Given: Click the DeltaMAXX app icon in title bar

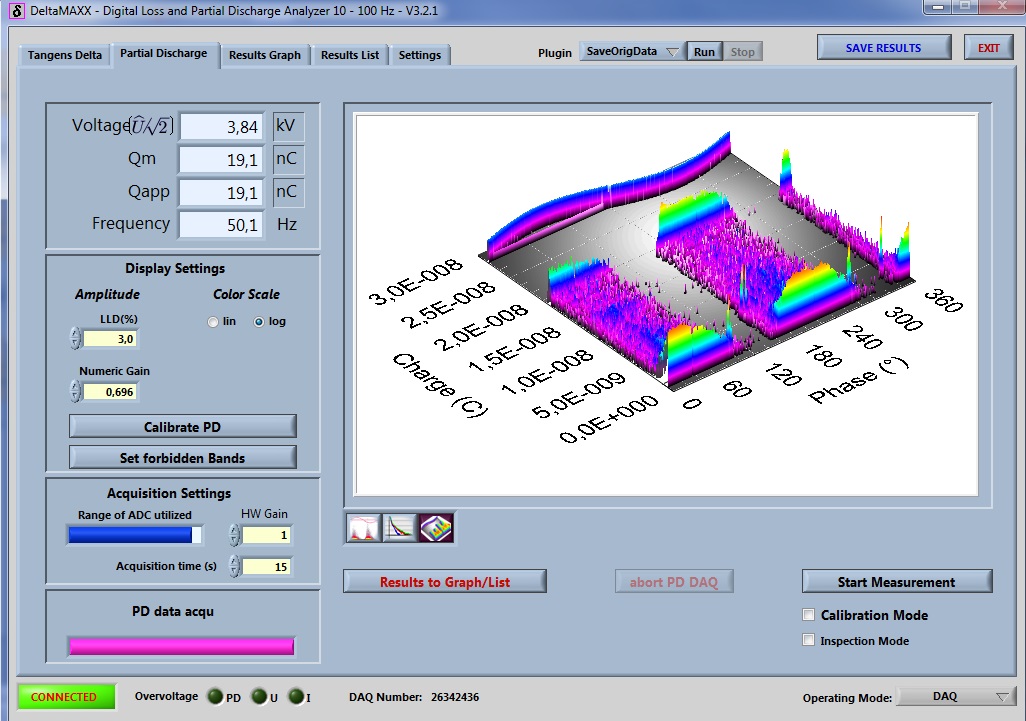Looking at the screenshot, I should tap(17, 10).
